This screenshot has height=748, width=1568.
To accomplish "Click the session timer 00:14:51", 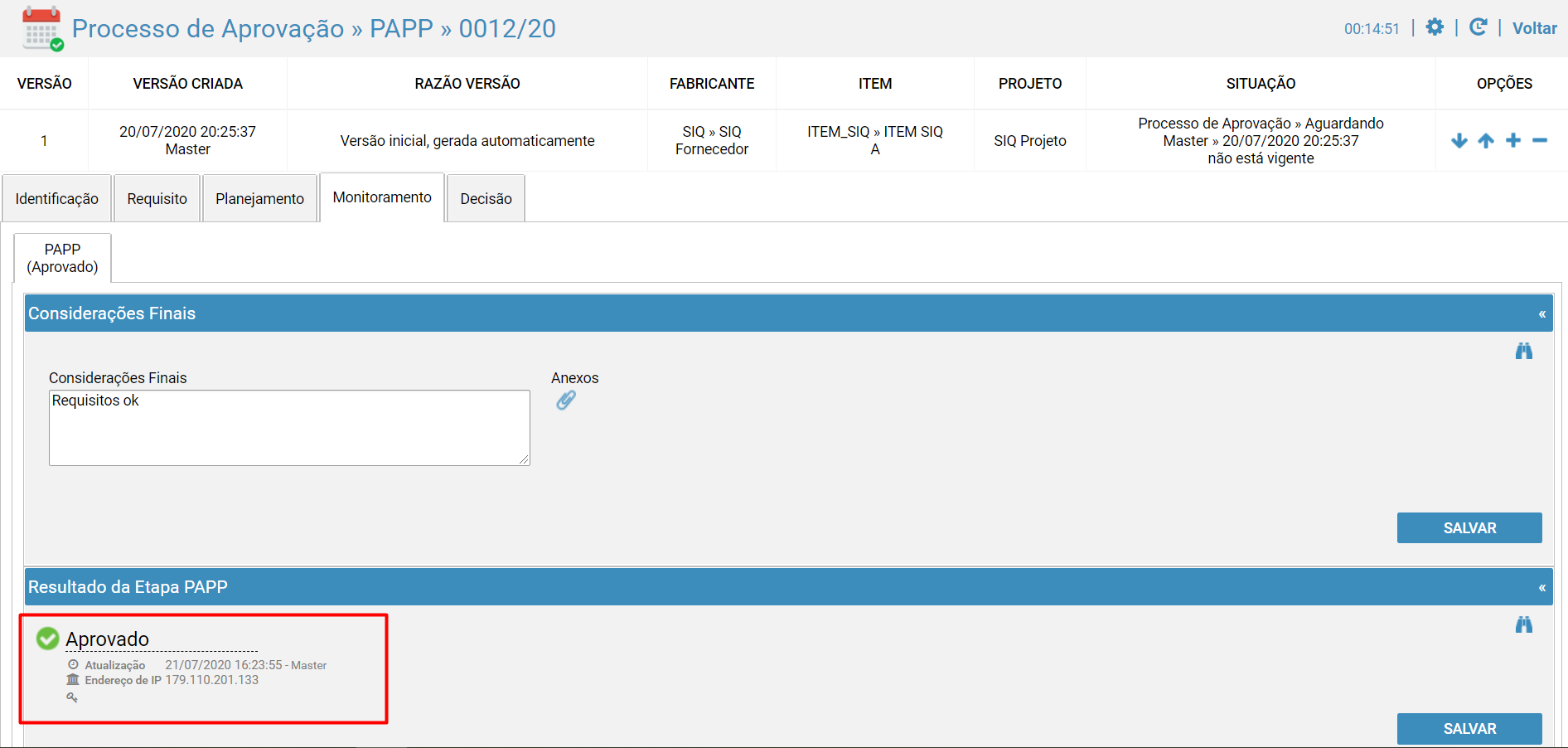I will click(1372, 29).
